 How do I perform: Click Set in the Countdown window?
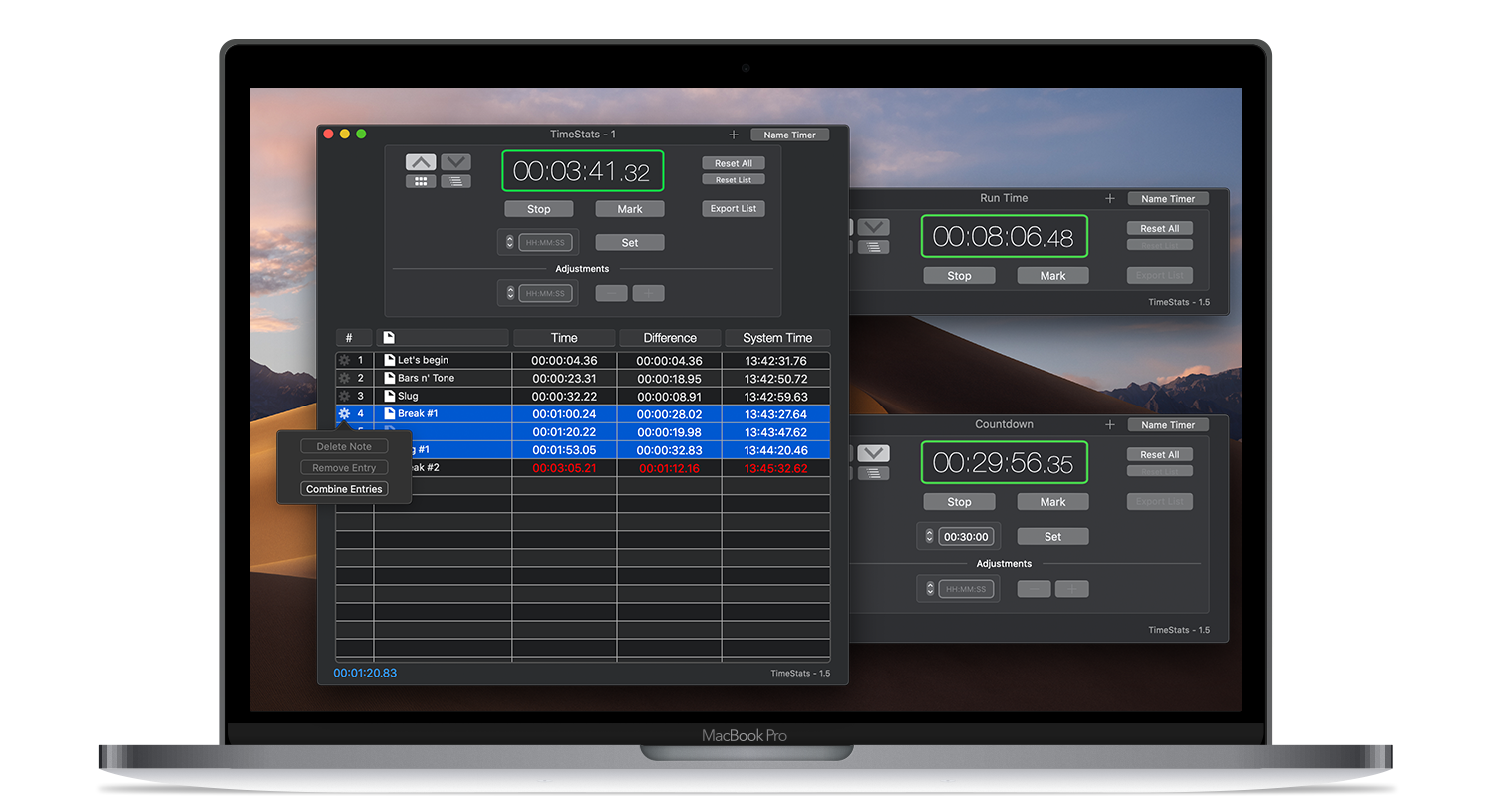coord(1053,536)
